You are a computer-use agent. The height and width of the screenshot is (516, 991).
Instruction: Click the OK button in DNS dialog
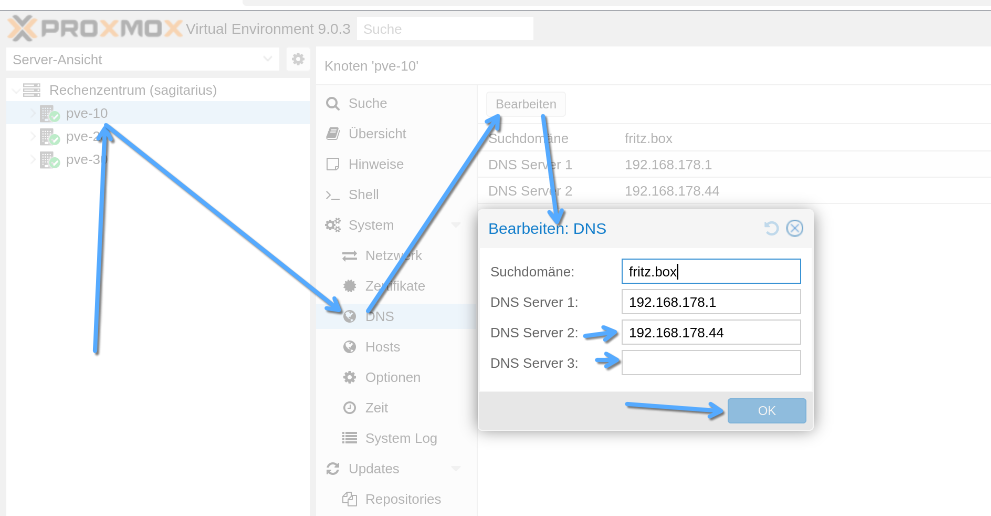[766, 411]
